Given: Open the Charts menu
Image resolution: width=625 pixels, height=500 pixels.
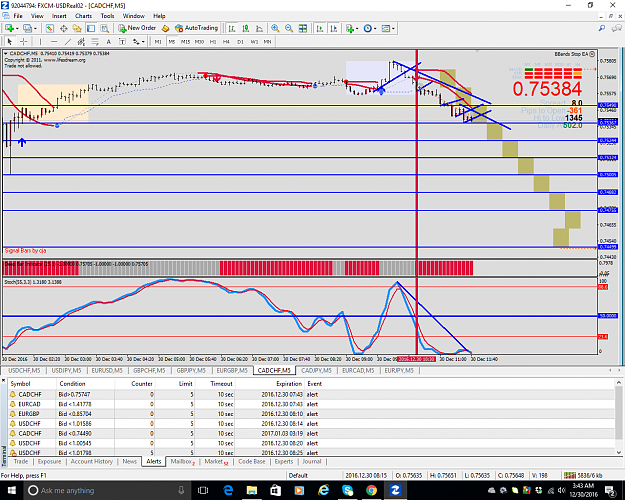Looking at the screenshot, I should point(83,16).
